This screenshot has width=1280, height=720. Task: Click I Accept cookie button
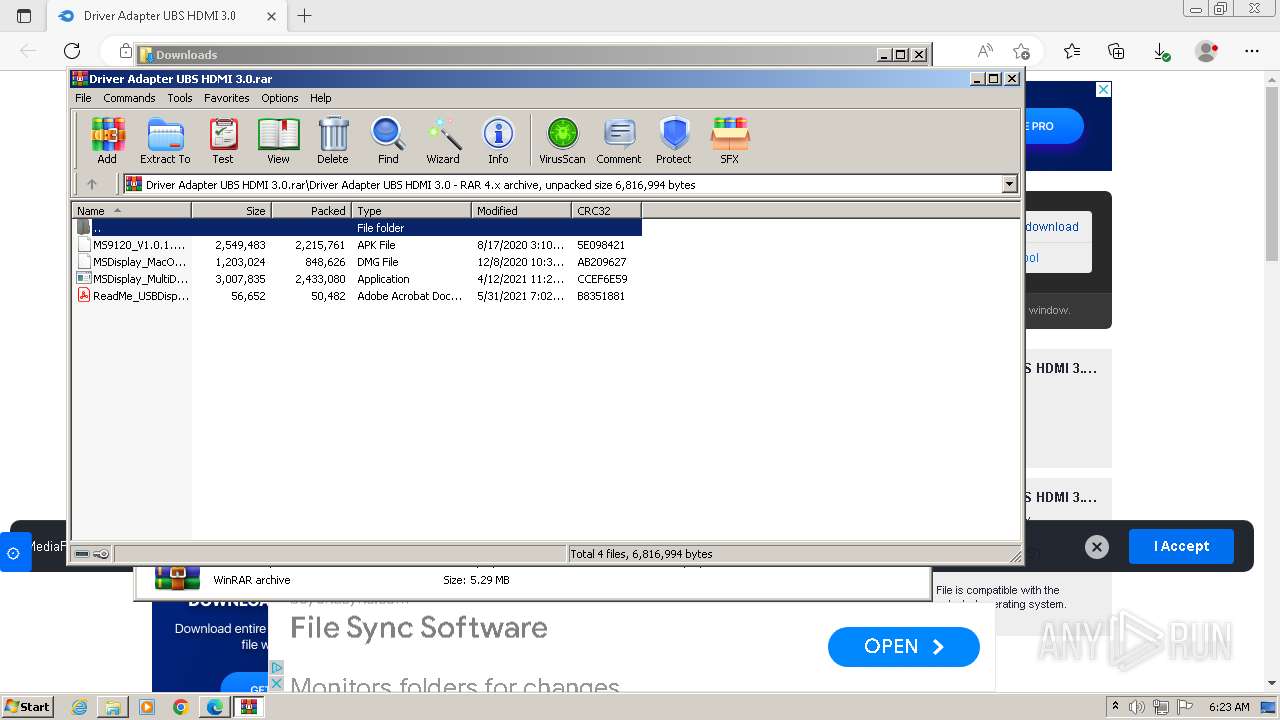click(x=1181, y=546)
